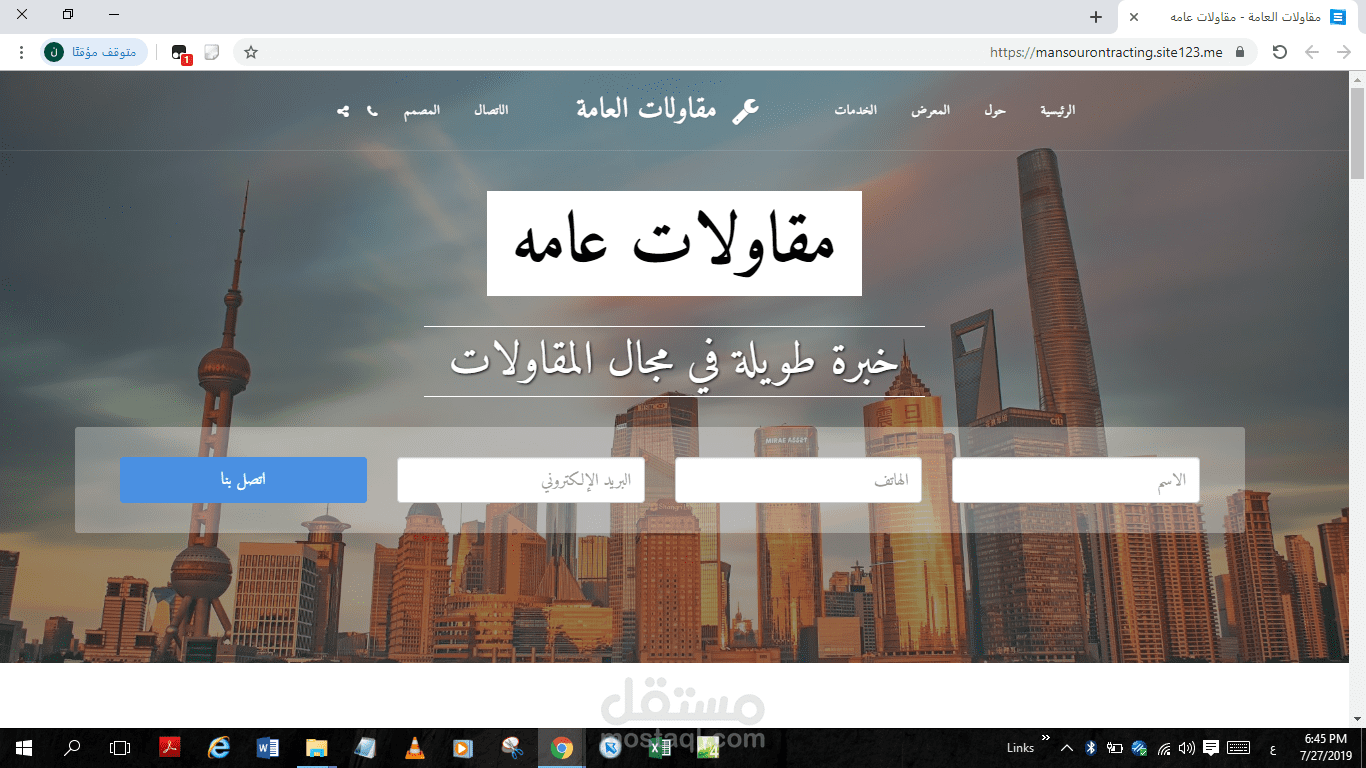Switch to Google Chrome on taskbar
The height and width of the screenshot is (768, 1366).
coord(562,748)
